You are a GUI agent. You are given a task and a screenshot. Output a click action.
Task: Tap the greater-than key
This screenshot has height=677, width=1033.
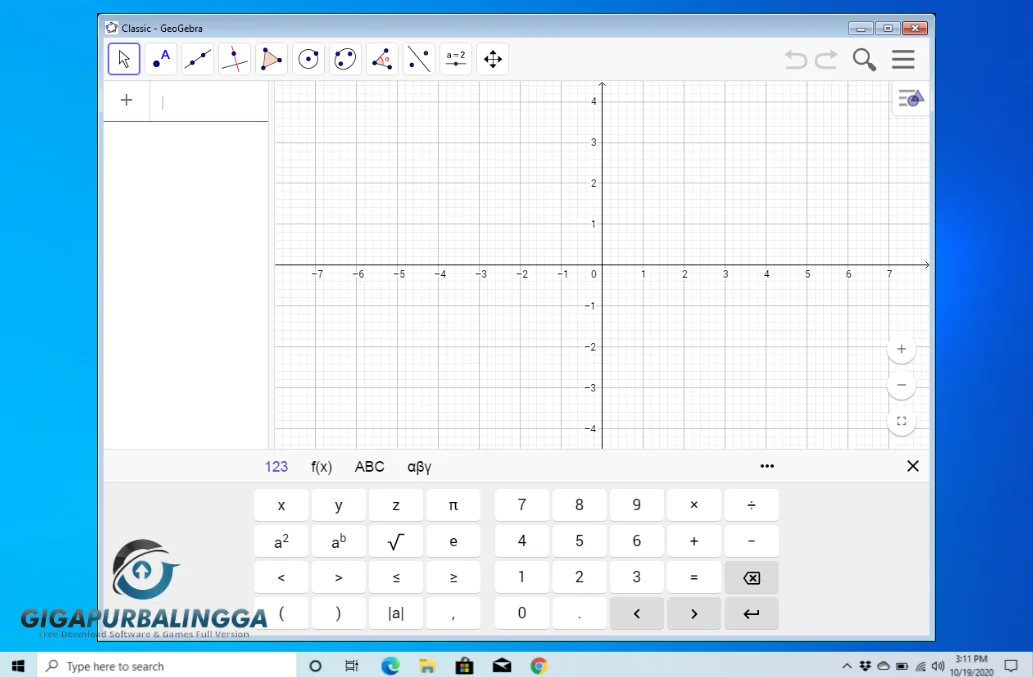click(339, 578)
